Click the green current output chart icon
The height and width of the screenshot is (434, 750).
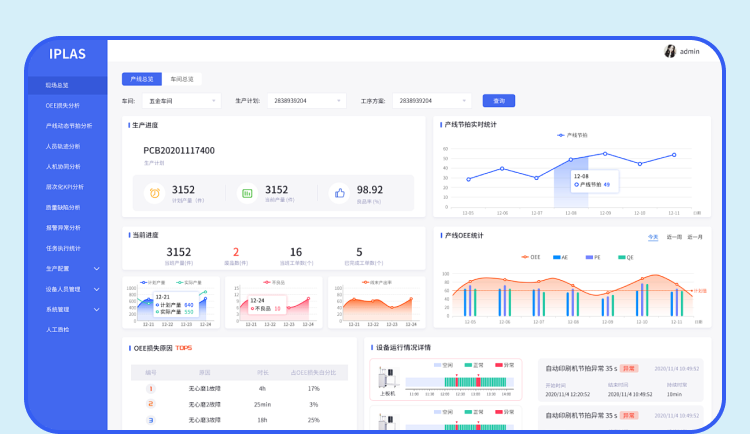click(247, 193)
